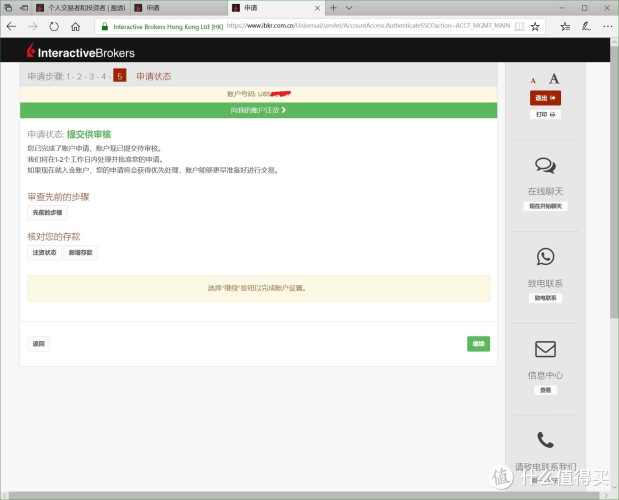The image size is (619, 500).
Task: Click the online chat speech bubbles icon
Action: click(x=545, y=165)
